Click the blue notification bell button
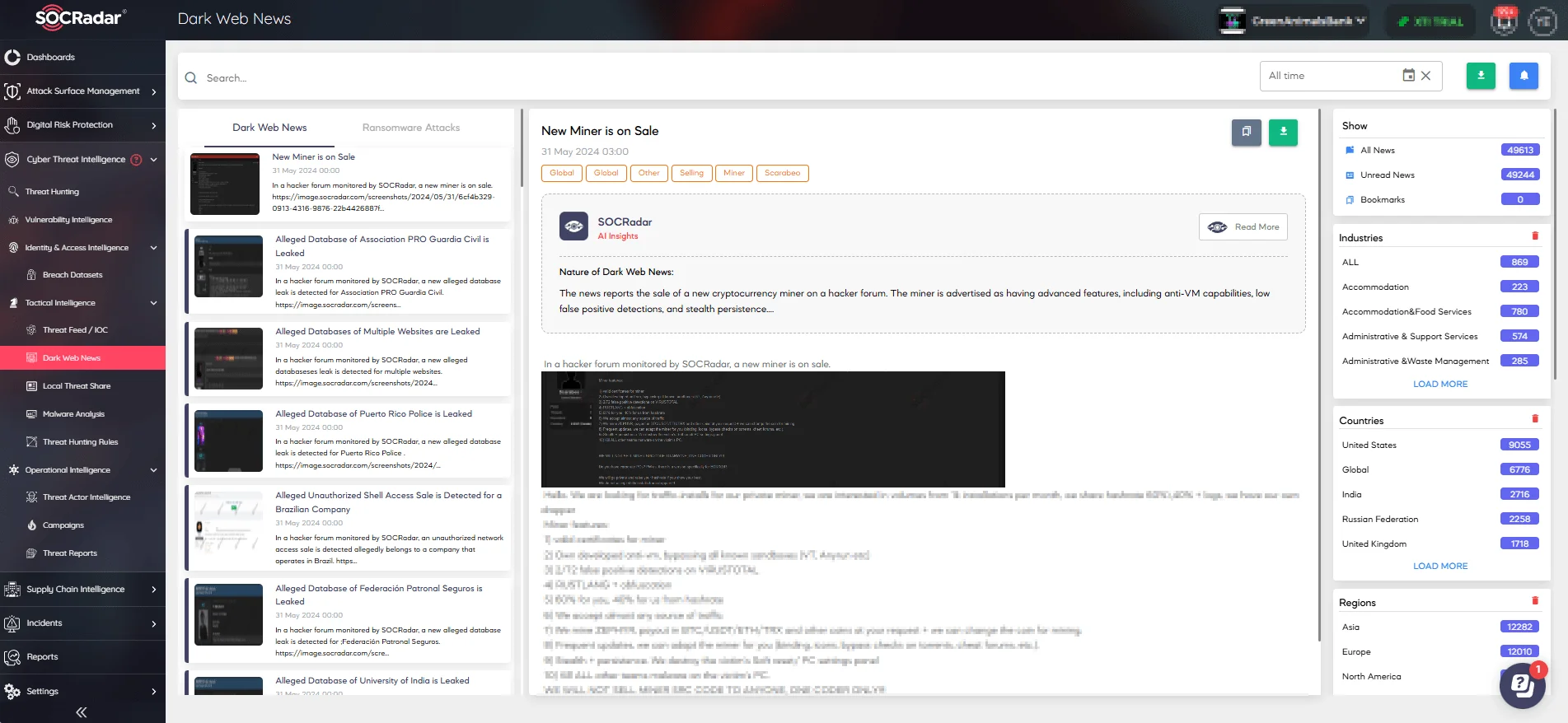This screenshot has height=723, width=1568. pos(1524,76)
